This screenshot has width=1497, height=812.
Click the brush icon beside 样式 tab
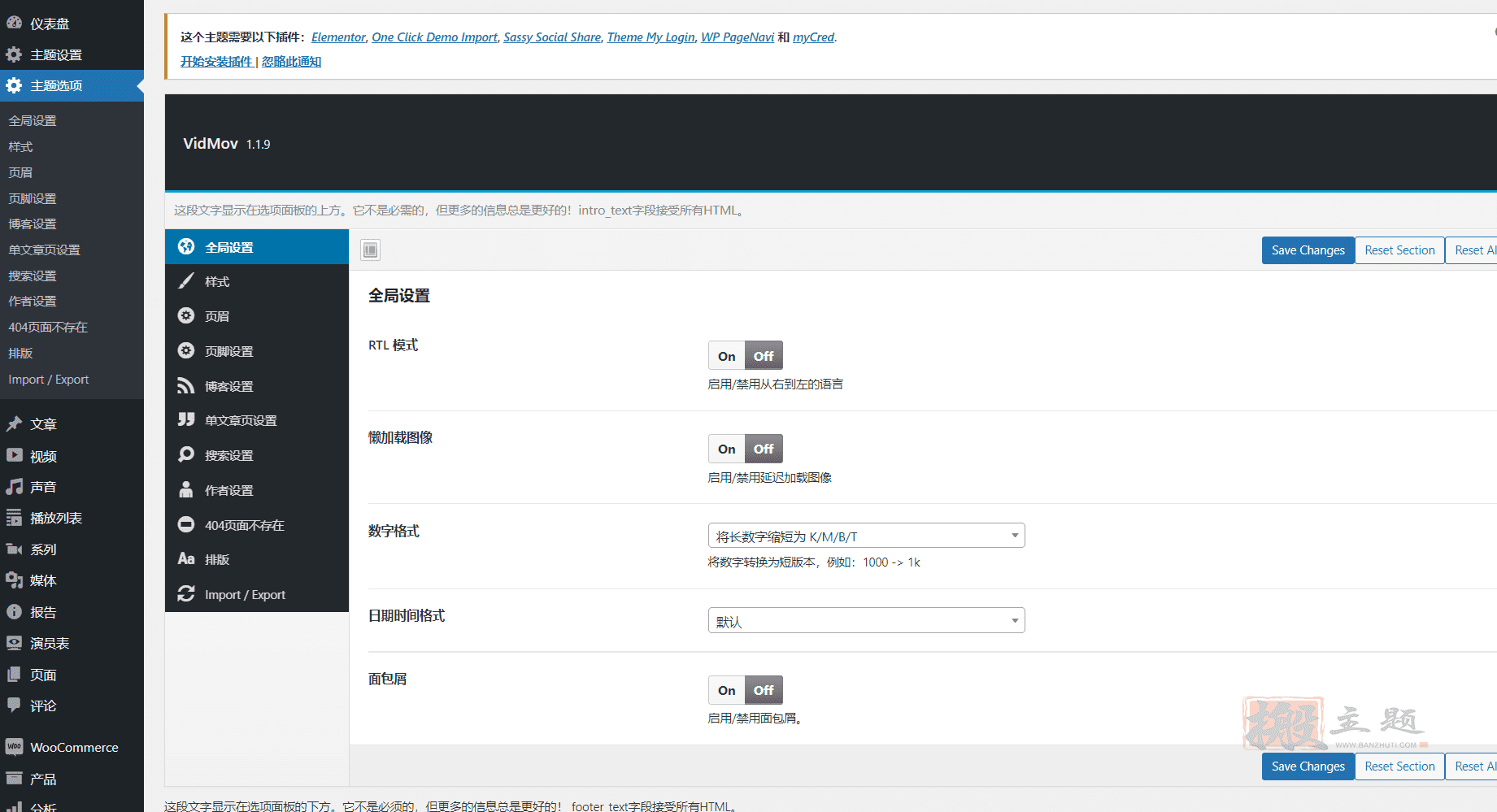[x=186, y=281]
